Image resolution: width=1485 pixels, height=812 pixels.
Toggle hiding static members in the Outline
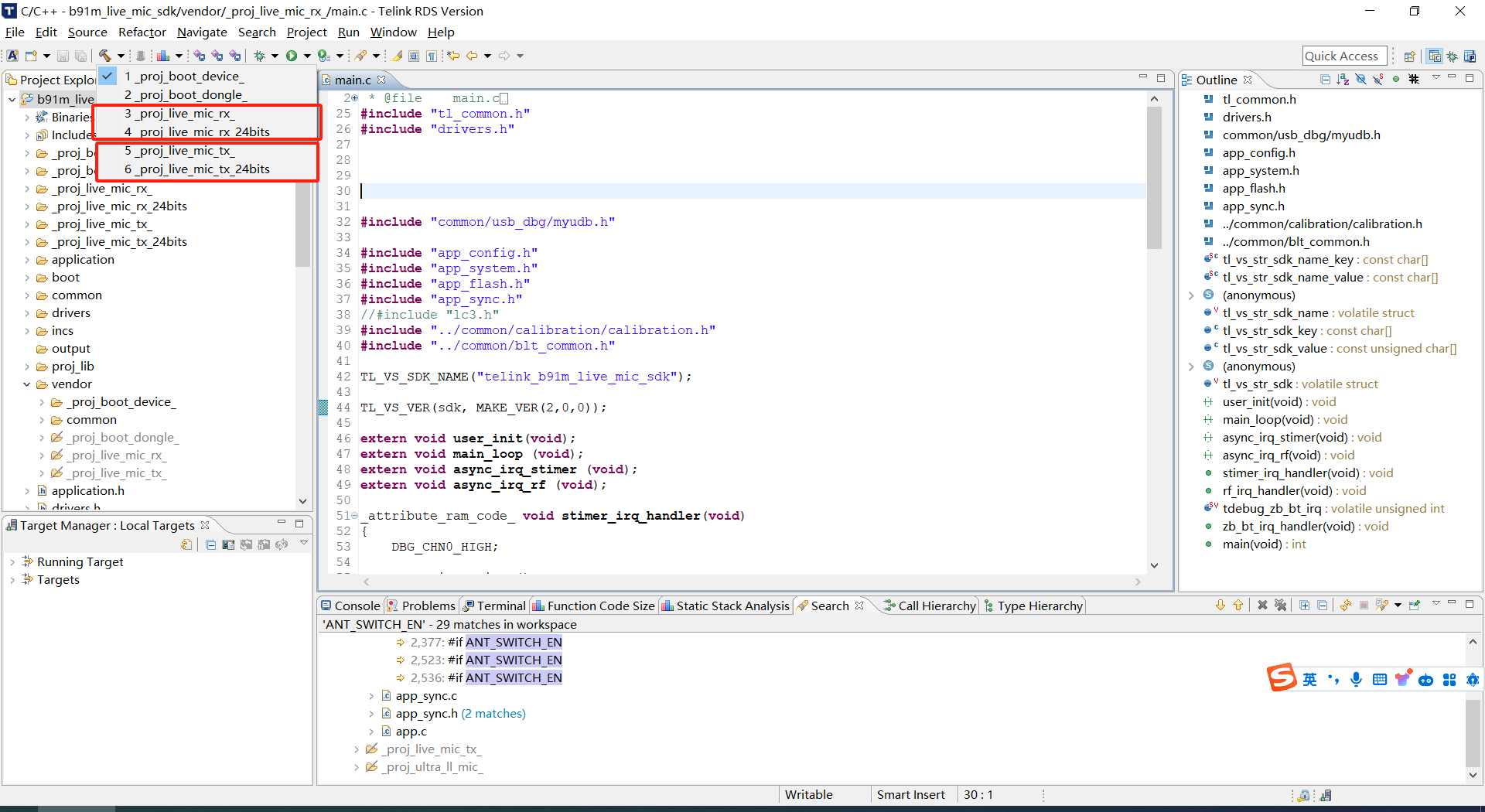pyautogui.click(x=1377, y=79)
